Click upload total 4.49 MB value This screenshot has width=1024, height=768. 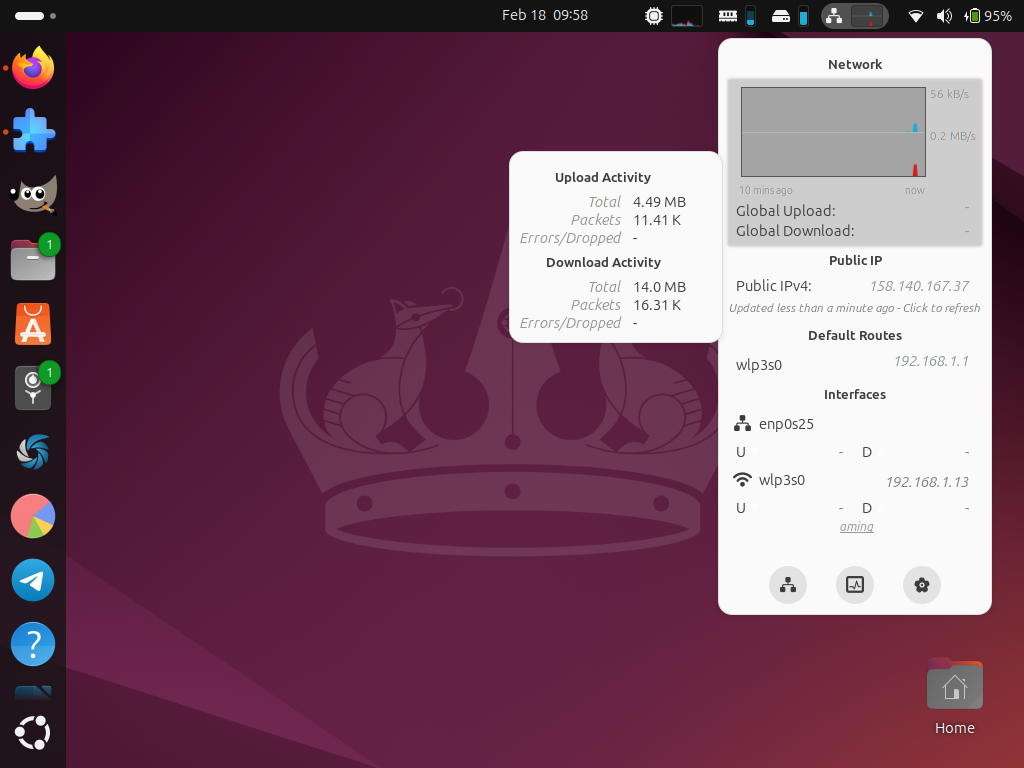(x=660, y=202)
